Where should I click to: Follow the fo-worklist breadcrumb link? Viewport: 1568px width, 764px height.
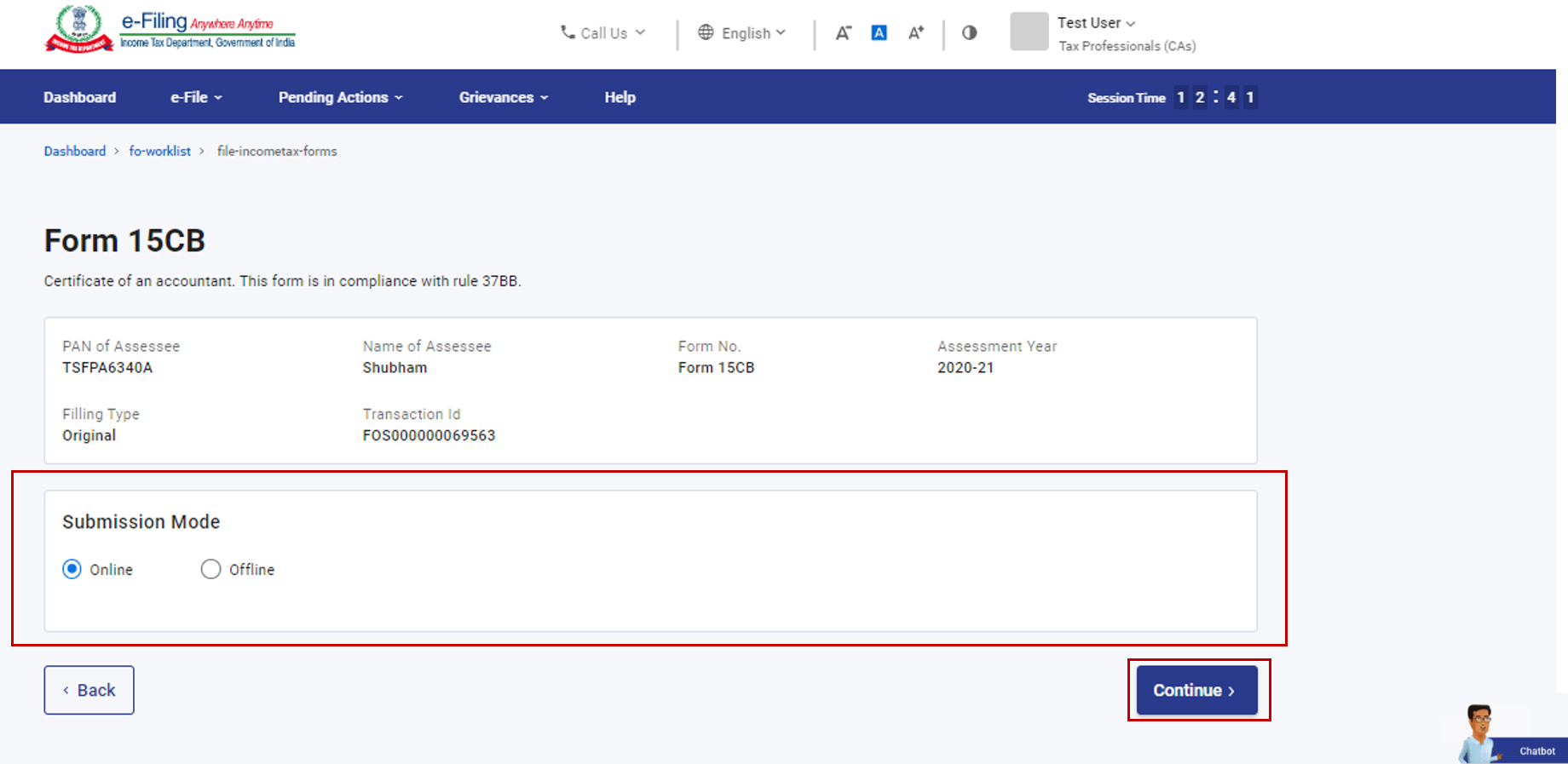[x=159, y=151]
